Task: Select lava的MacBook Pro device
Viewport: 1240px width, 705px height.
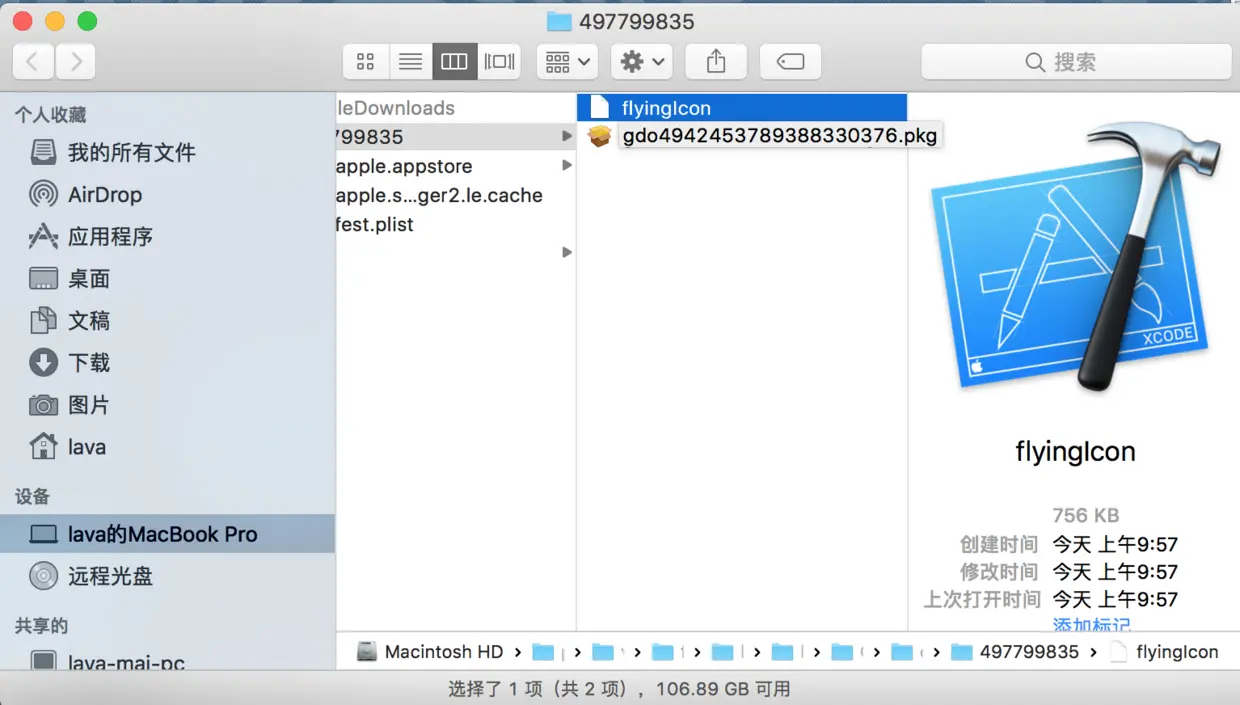Action: [167, 534]
